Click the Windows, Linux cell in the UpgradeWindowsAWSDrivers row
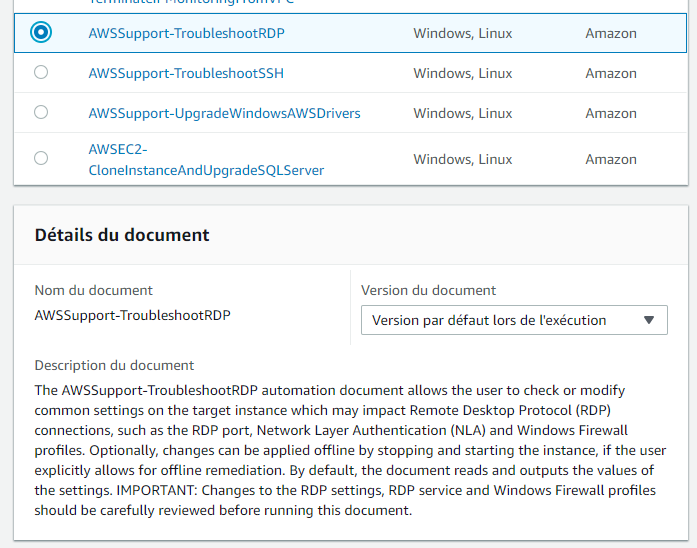Screen dimensions: 697x548 pyautogui.click(x=462, y=113)
